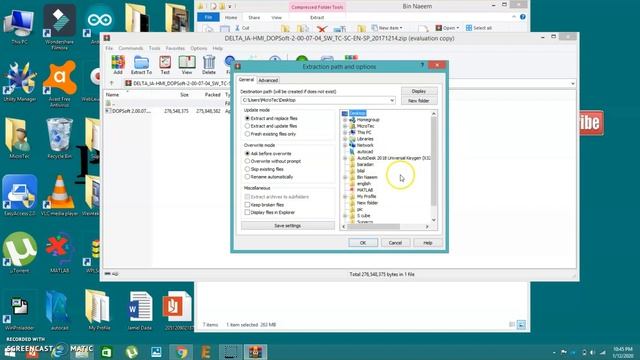Image resolution: width=640 pixels, height=360 pixels.
Task: Expand the Homegroup tree node
Action: coord(345,120)
